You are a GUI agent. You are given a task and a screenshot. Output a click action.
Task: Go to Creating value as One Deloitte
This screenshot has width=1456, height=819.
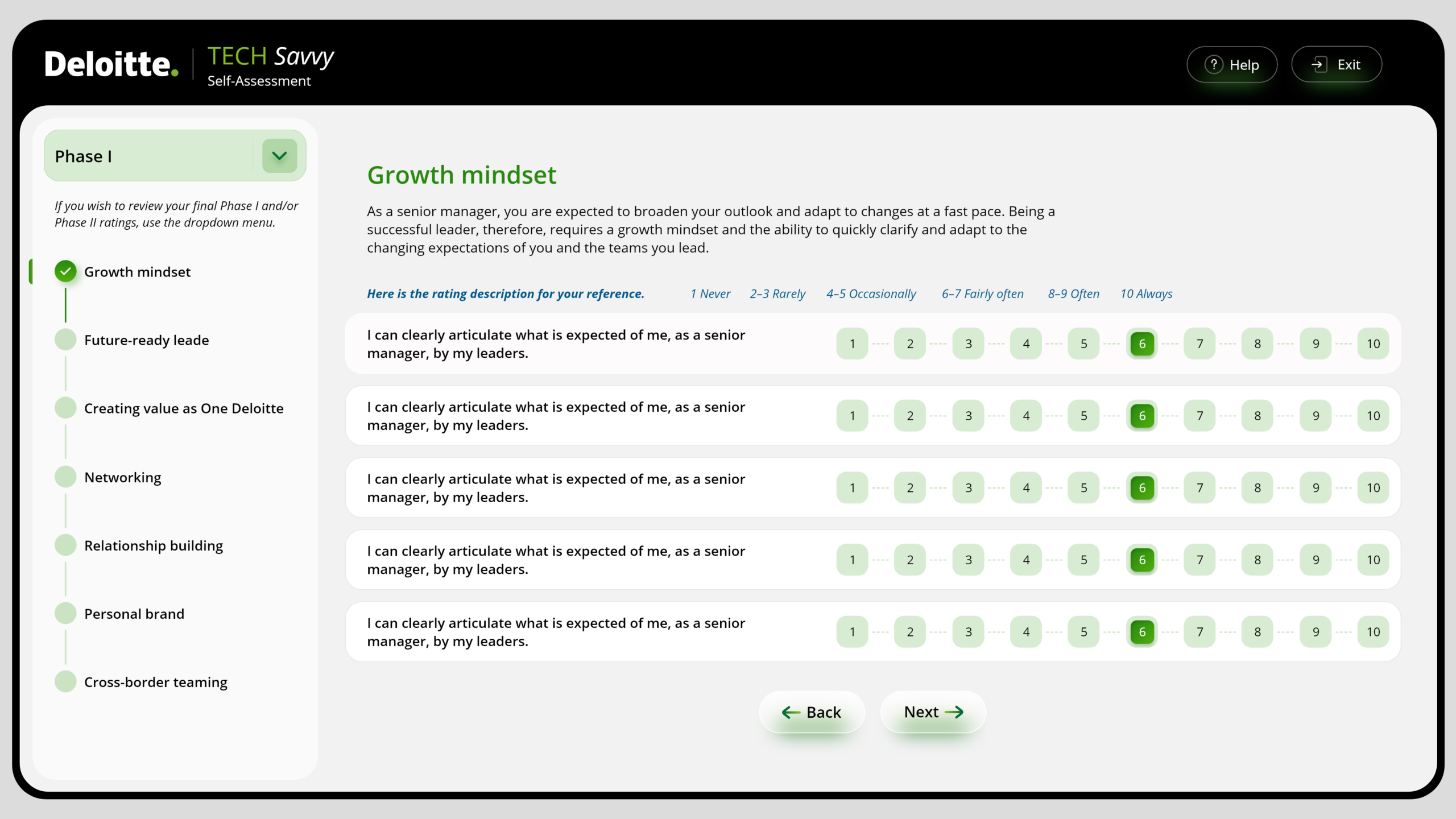click(x=183, y=408)
